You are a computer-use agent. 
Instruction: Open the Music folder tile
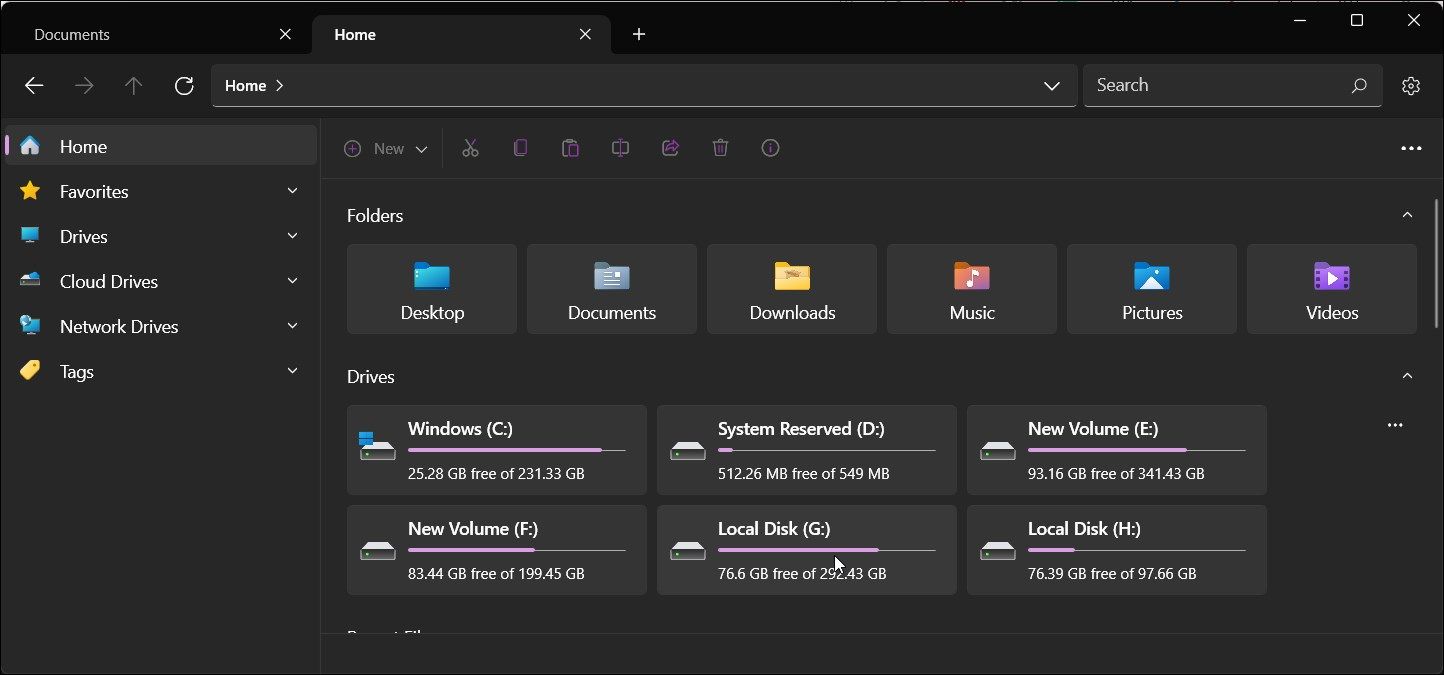[972, 289]
